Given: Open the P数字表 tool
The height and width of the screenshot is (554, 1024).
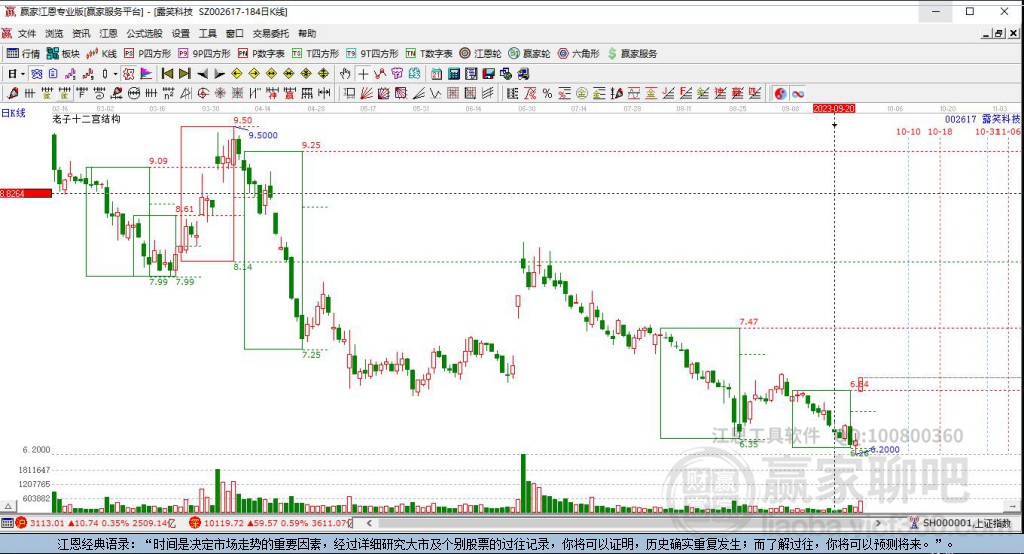Looking at the screenshot, I should coord(261,54).
